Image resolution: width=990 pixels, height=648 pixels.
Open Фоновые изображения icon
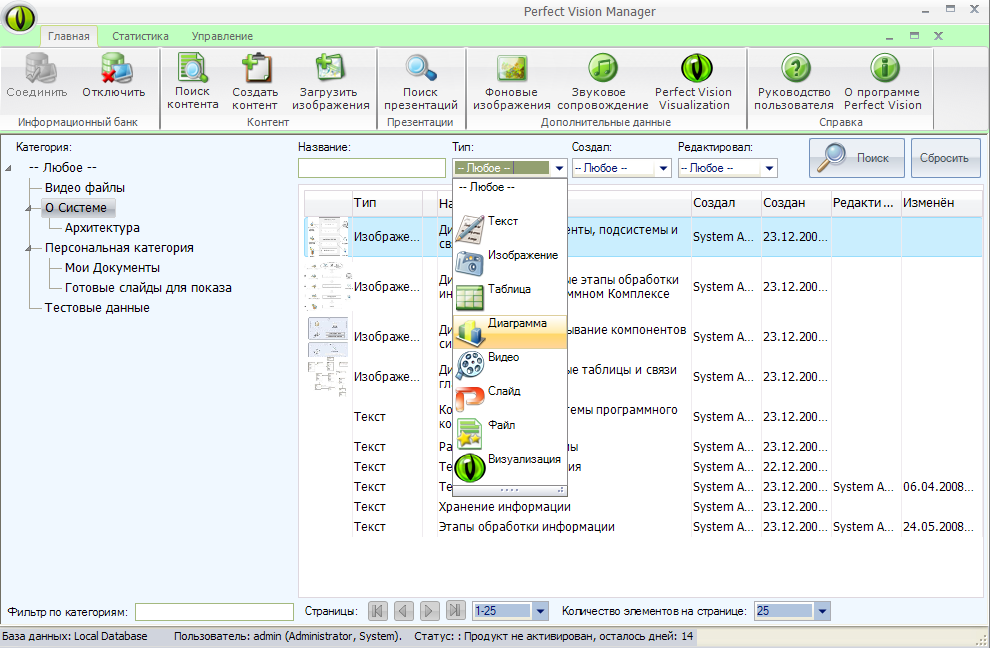click(511, 68)
